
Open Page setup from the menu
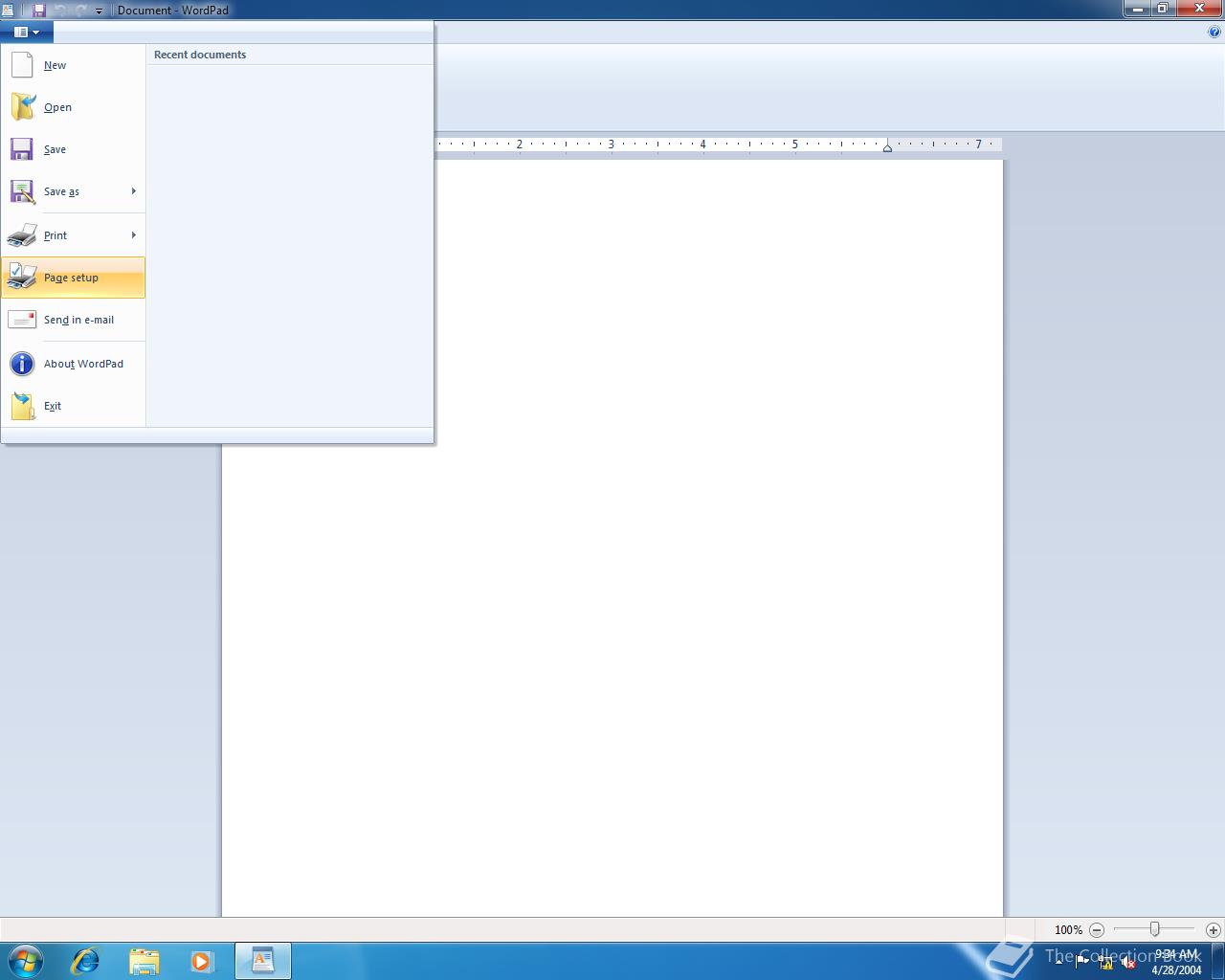pyautogui.click(x=73, y=278)
